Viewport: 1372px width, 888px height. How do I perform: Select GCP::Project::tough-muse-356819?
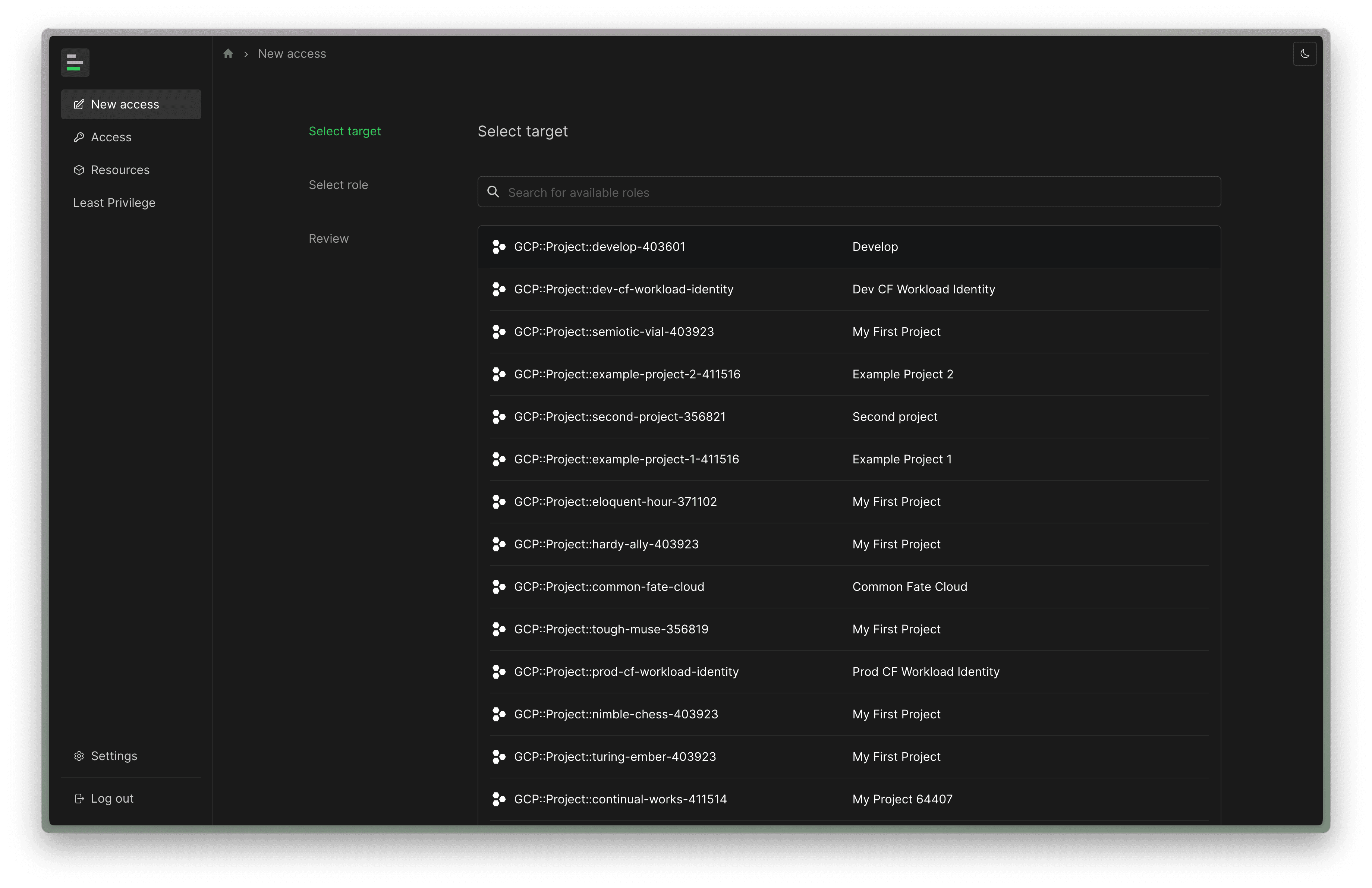pos(849,629)
